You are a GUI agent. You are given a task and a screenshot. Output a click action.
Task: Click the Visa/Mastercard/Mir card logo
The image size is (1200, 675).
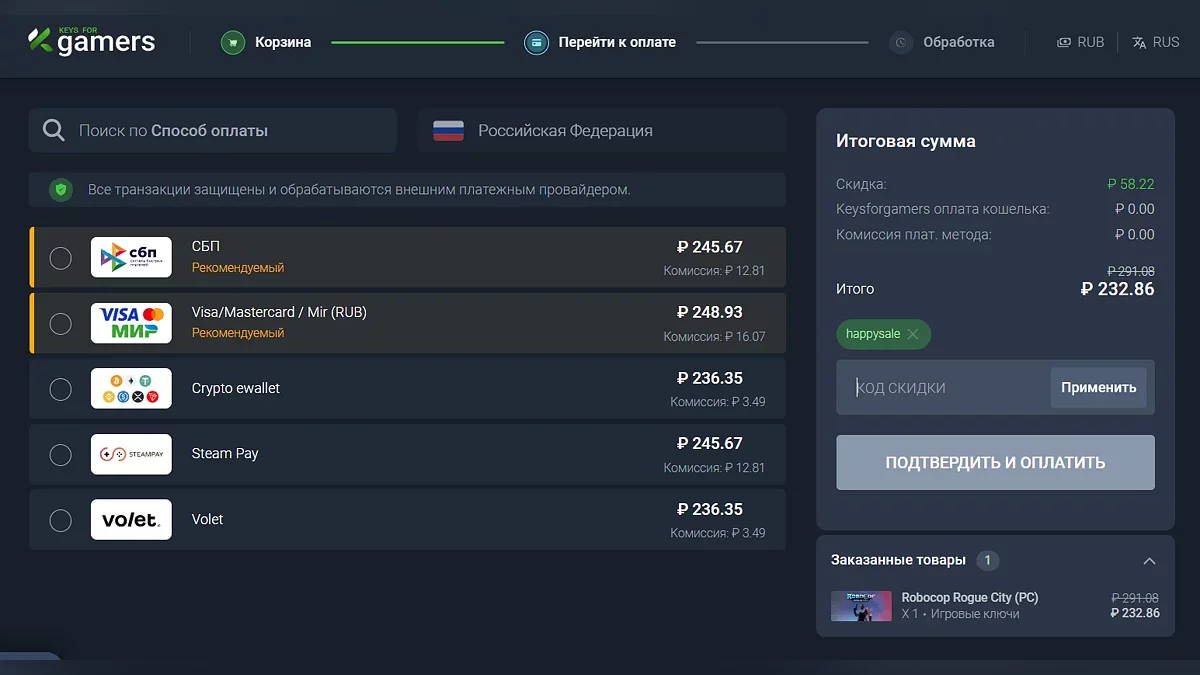click(131, 323)
